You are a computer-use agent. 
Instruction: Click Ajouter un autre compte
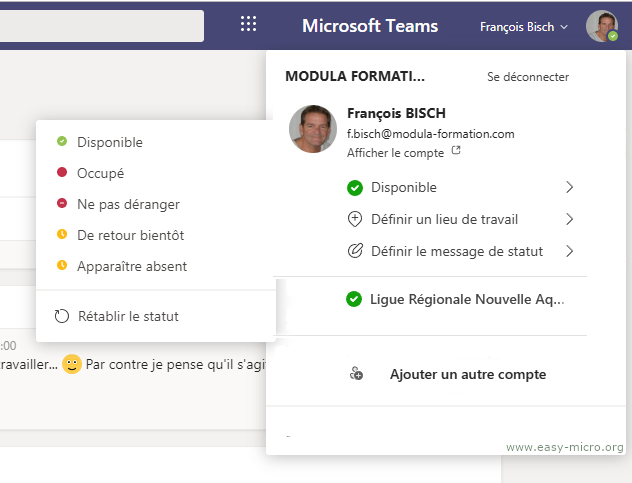[x=468, y=374]
